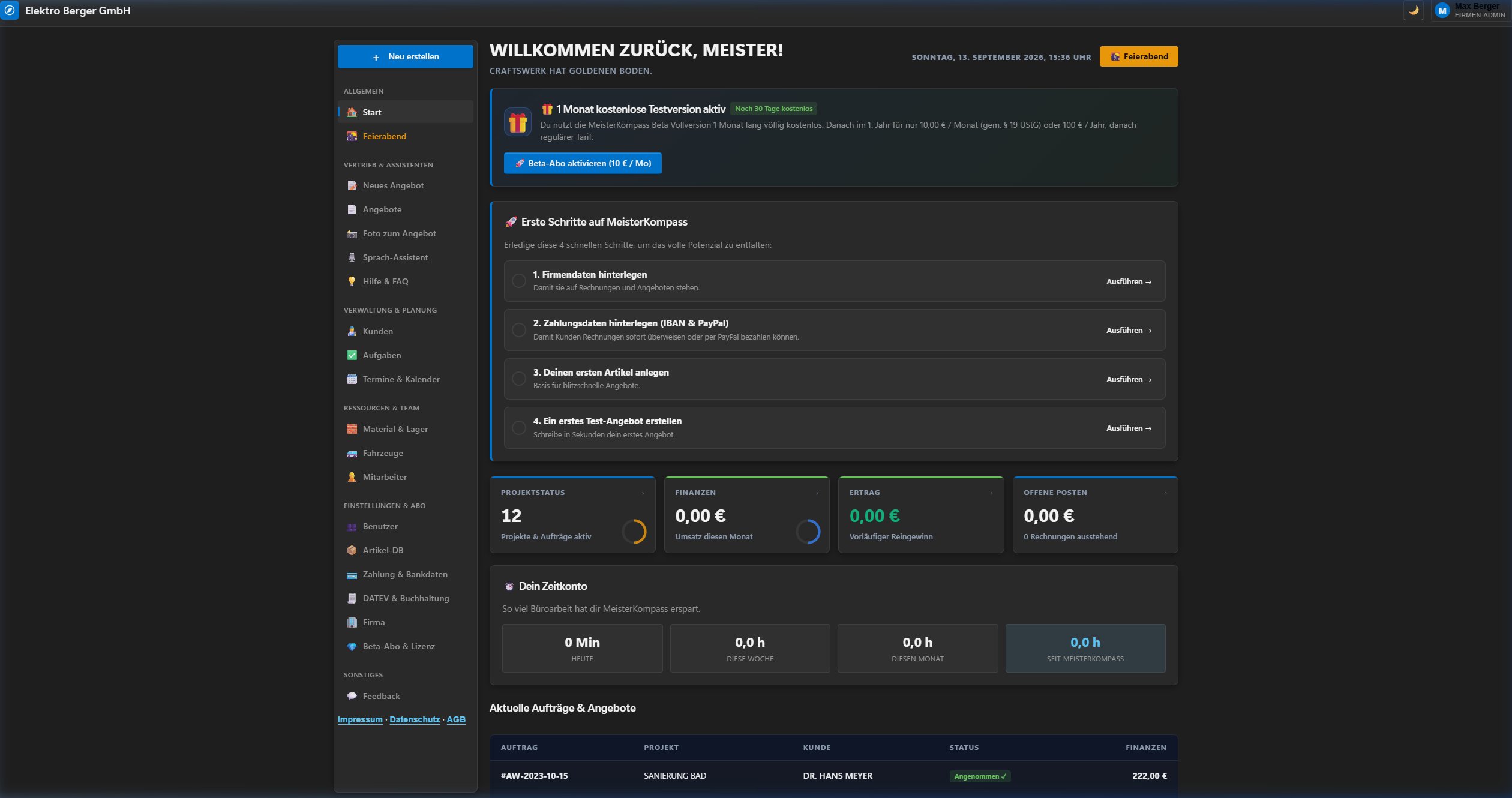Click the package icon for Artikel-DB
The height and width of the screenshot is (798, 1512).
[352, 550]
